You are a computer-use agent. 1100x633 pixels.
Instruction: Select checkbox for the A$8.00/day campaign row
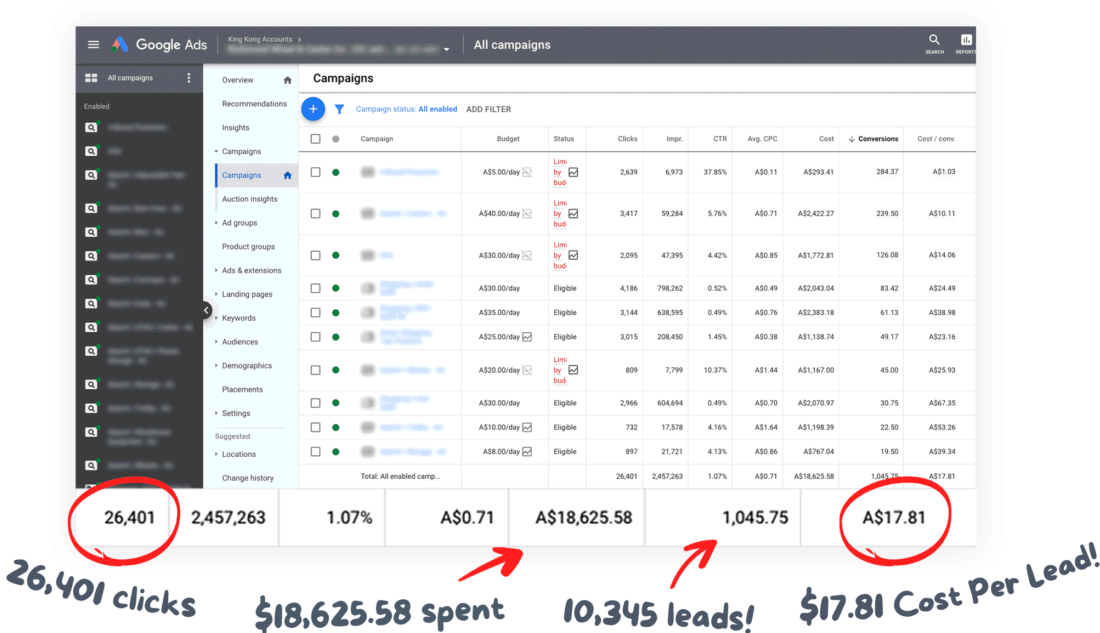[x=315, y=451]
